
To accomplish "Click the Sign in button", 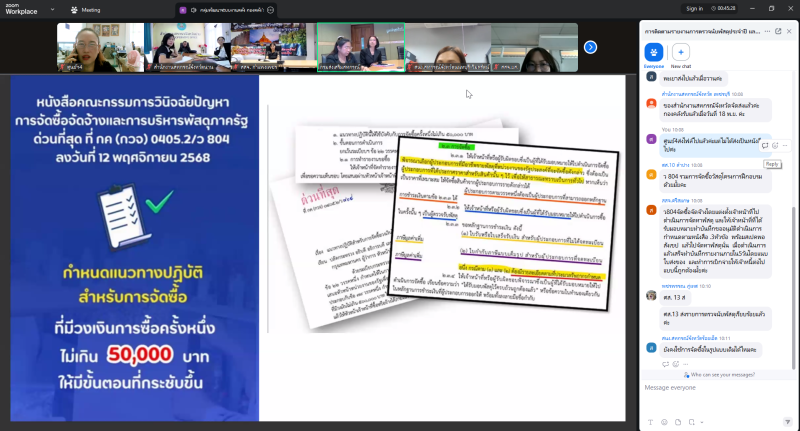I will click(x=693, y=8).
